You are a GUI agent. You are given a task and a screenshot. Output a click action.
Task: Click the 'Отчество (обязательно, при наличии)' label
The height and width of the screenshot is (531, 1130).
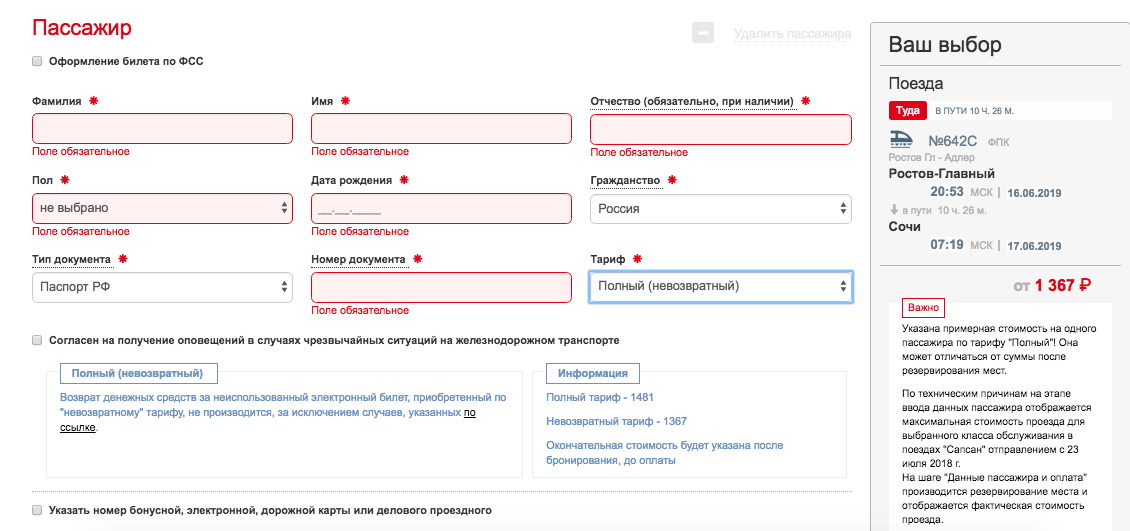click(x=692, y=101)
